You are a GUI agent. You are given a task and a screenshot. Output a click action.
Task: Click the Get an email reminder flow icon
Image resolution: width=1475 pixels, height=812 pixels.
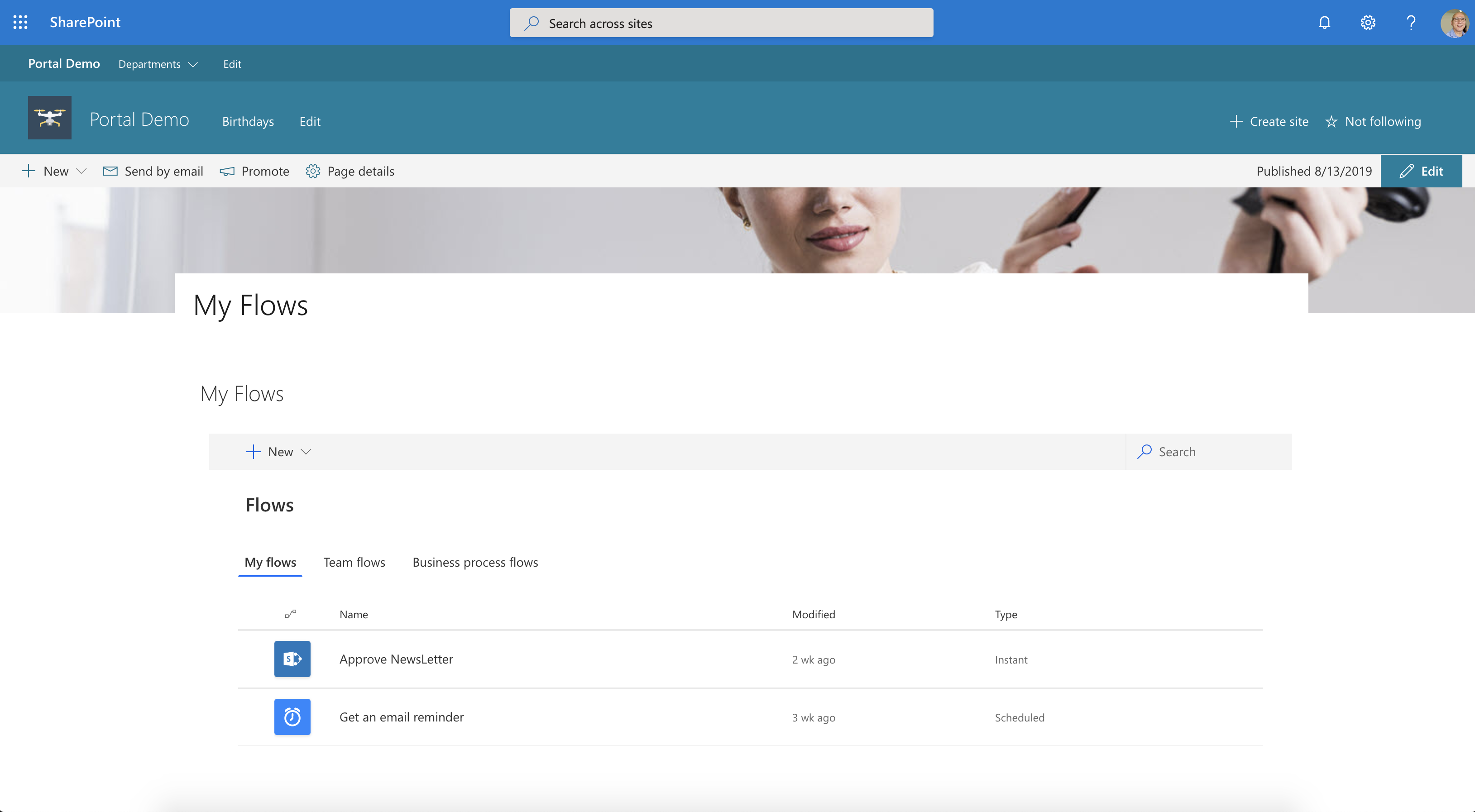292,716
